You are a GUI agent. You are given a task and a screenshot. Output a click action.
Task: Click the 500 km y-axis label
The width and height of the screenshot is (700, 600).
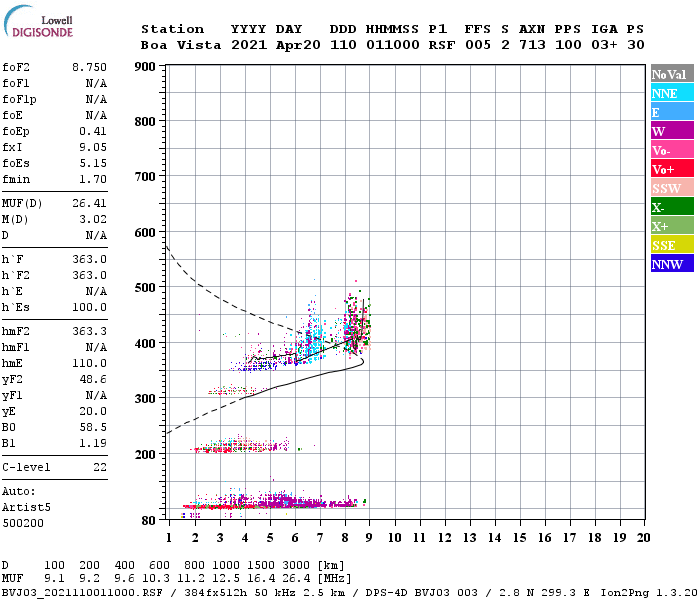pos(145,288)
